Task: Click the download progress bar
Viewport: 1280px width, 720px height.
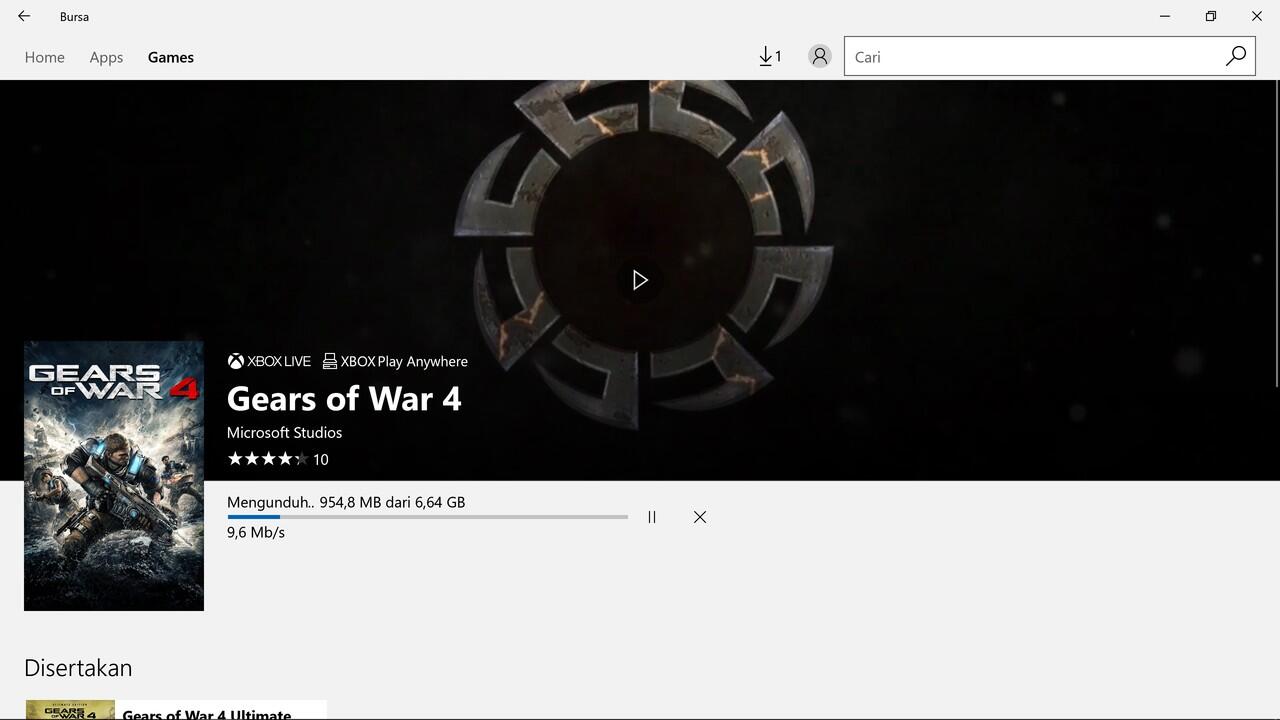Action: pos(427,517)
